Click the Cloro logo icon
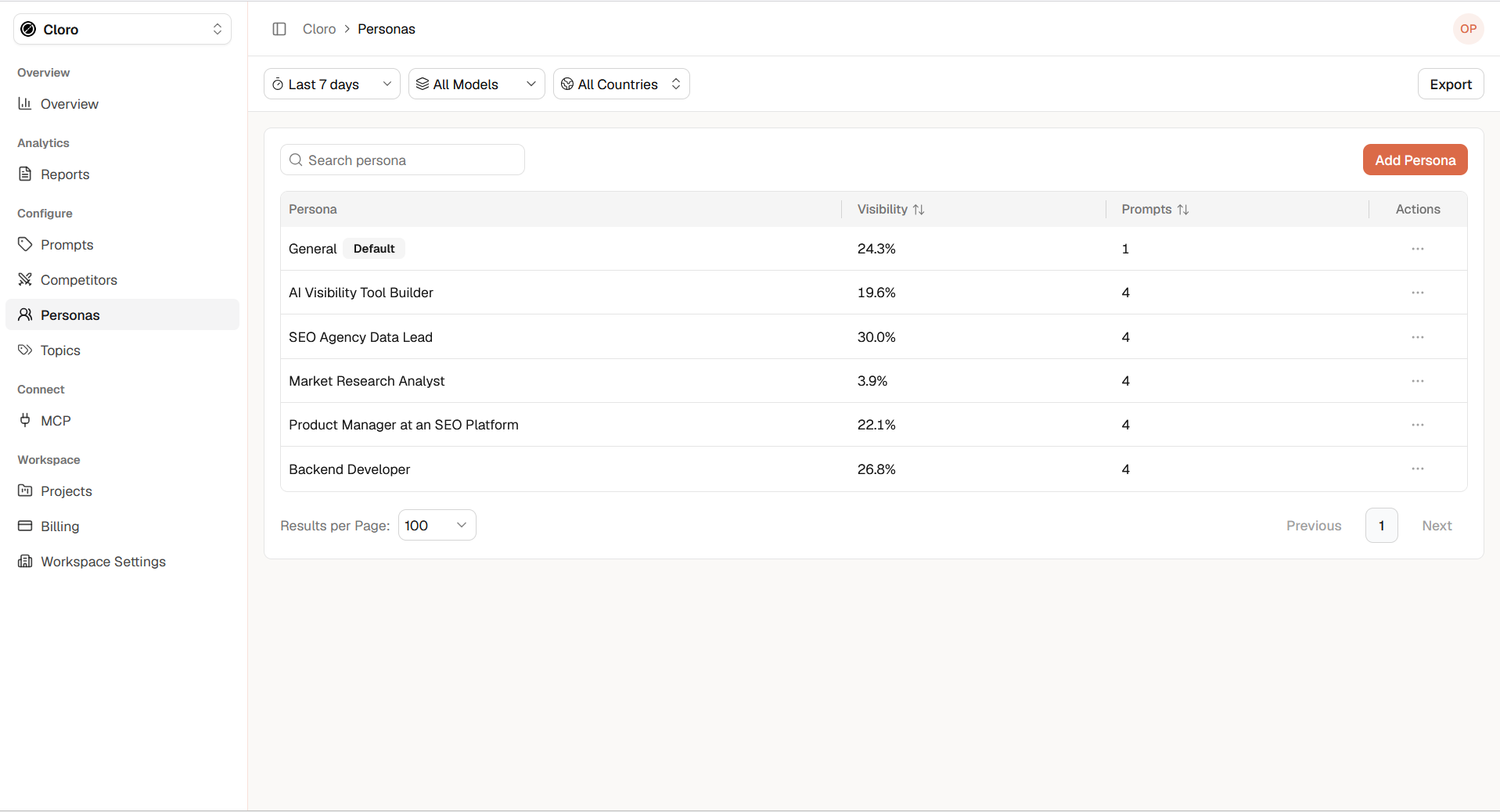This screenshot has width=1500, height=812. [28, 29]
